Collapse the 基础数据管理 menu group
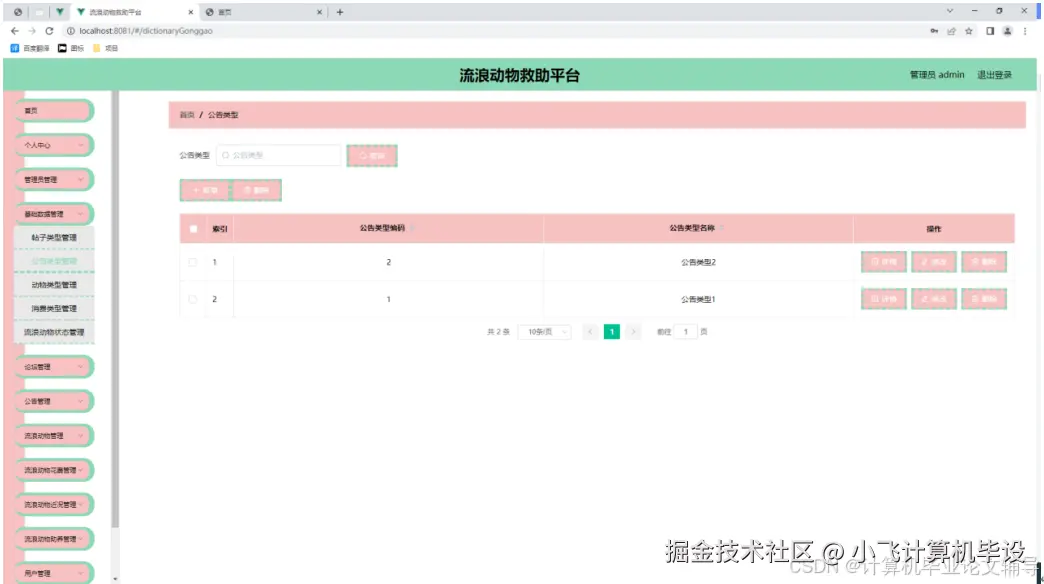1044x584 pixels. (53, 213)
